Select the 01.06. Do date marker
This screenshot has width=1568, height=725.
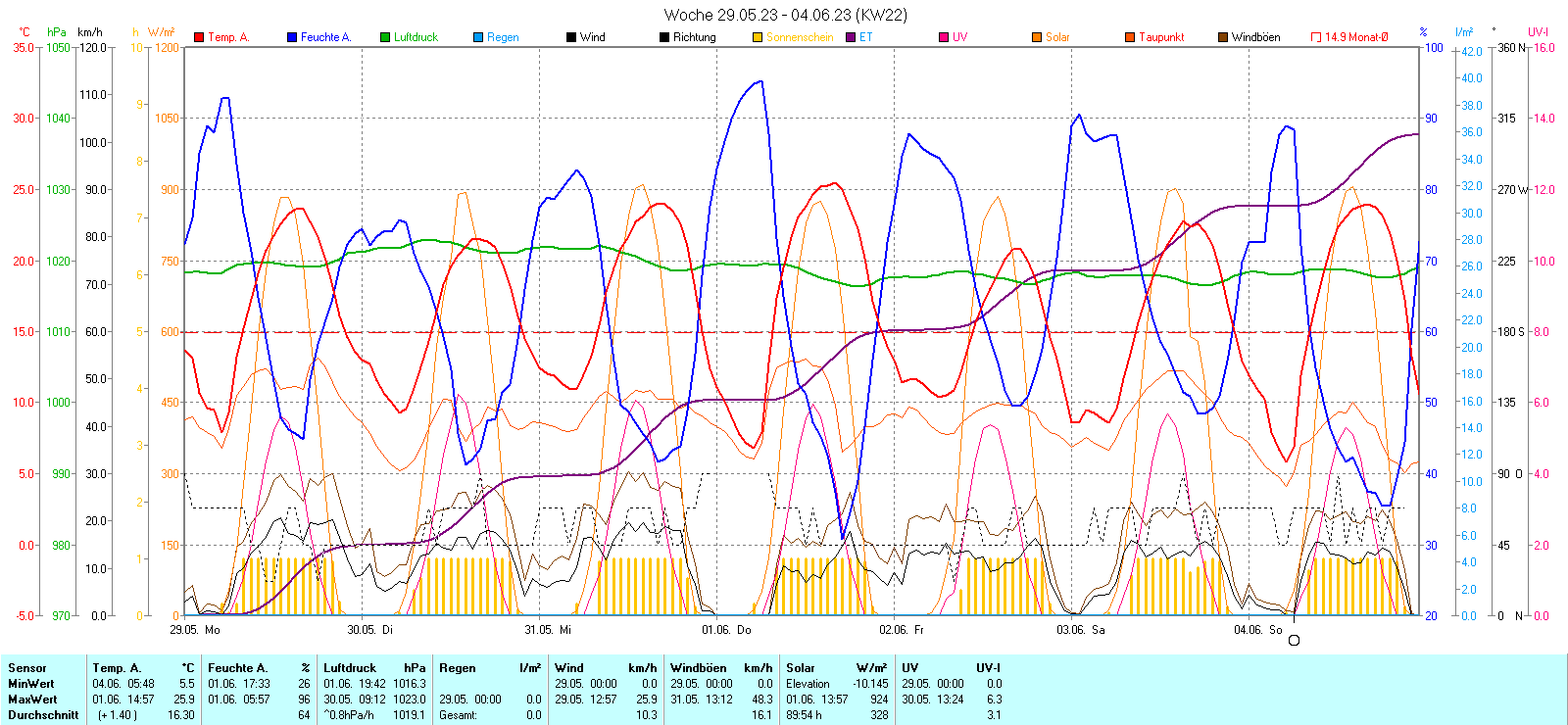[x=726, y=630]
